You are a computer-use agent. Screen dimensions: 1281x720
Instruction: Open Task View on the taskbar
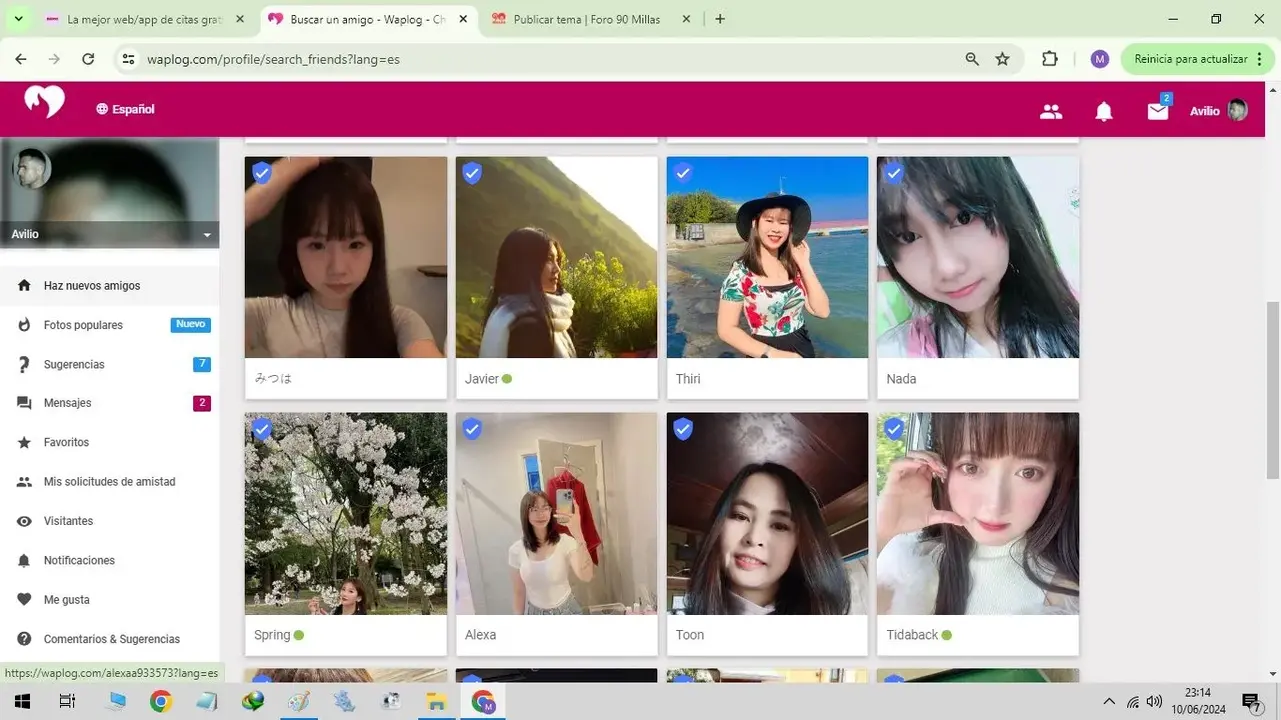(x=67, y=701)
